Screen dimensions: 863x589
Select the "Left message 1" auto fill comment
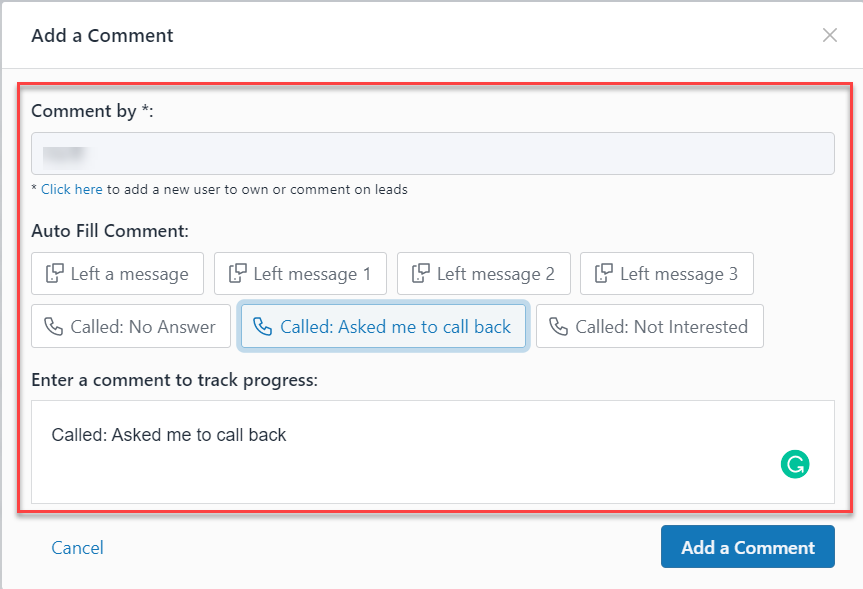(300, 273)
